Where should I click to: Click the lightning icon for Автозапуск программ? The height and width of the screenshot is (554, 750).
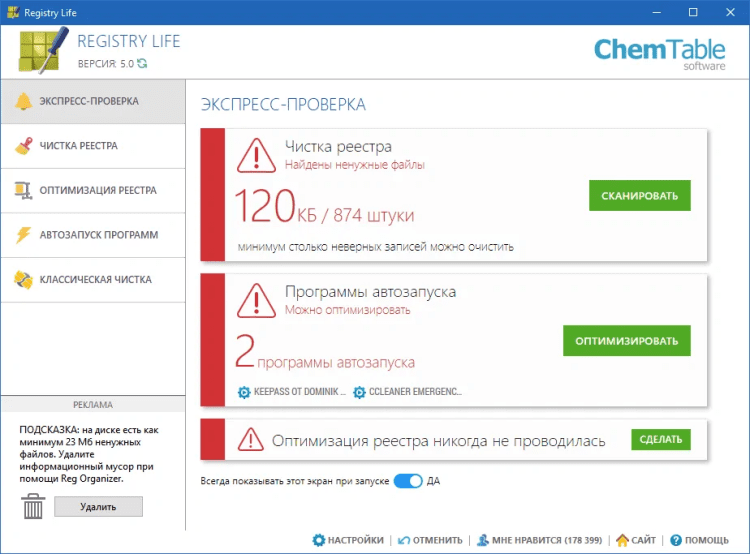click(x=23, y=235)
